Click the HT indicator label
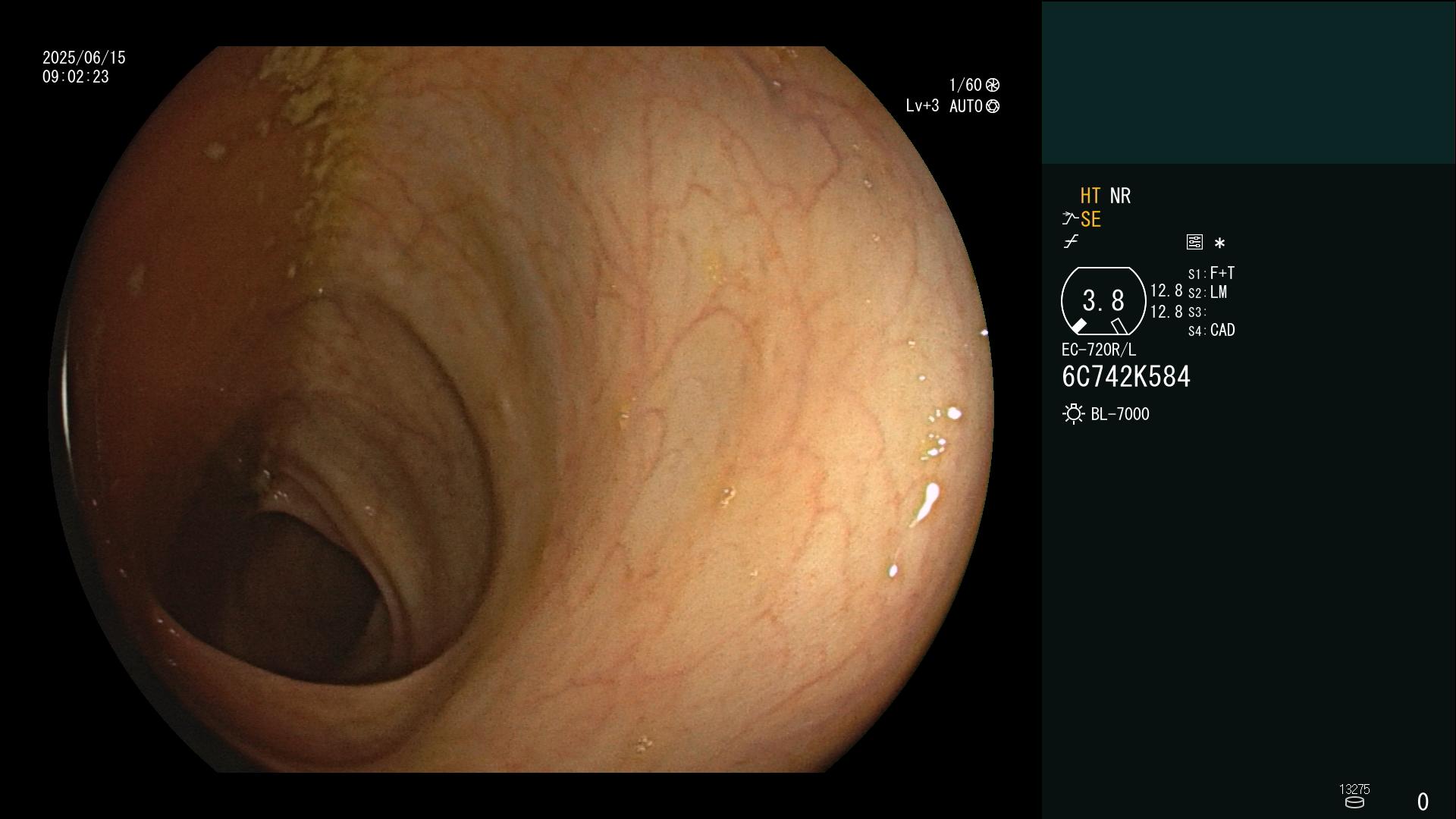Screen dimensions: 1456x819 coord(1090,196)
